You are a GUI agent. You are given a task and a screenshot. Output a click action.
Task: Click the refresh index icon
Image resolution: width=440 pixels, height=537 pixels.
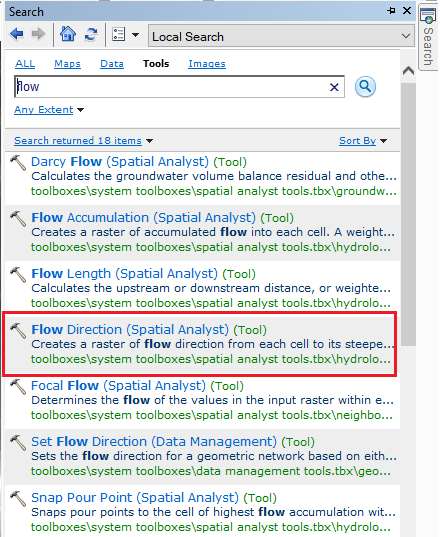pos(91,34)
